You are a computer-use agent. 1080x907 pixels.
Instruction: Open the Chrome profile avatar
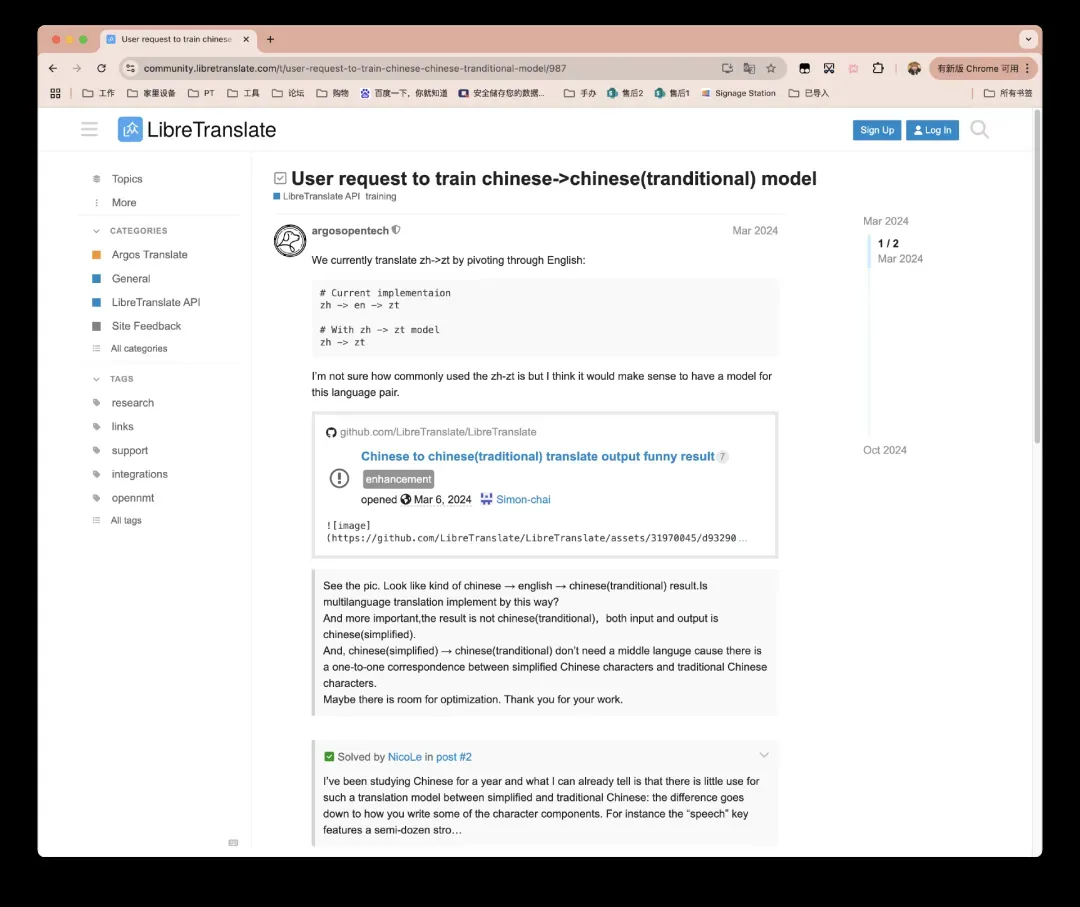(914, 68)
